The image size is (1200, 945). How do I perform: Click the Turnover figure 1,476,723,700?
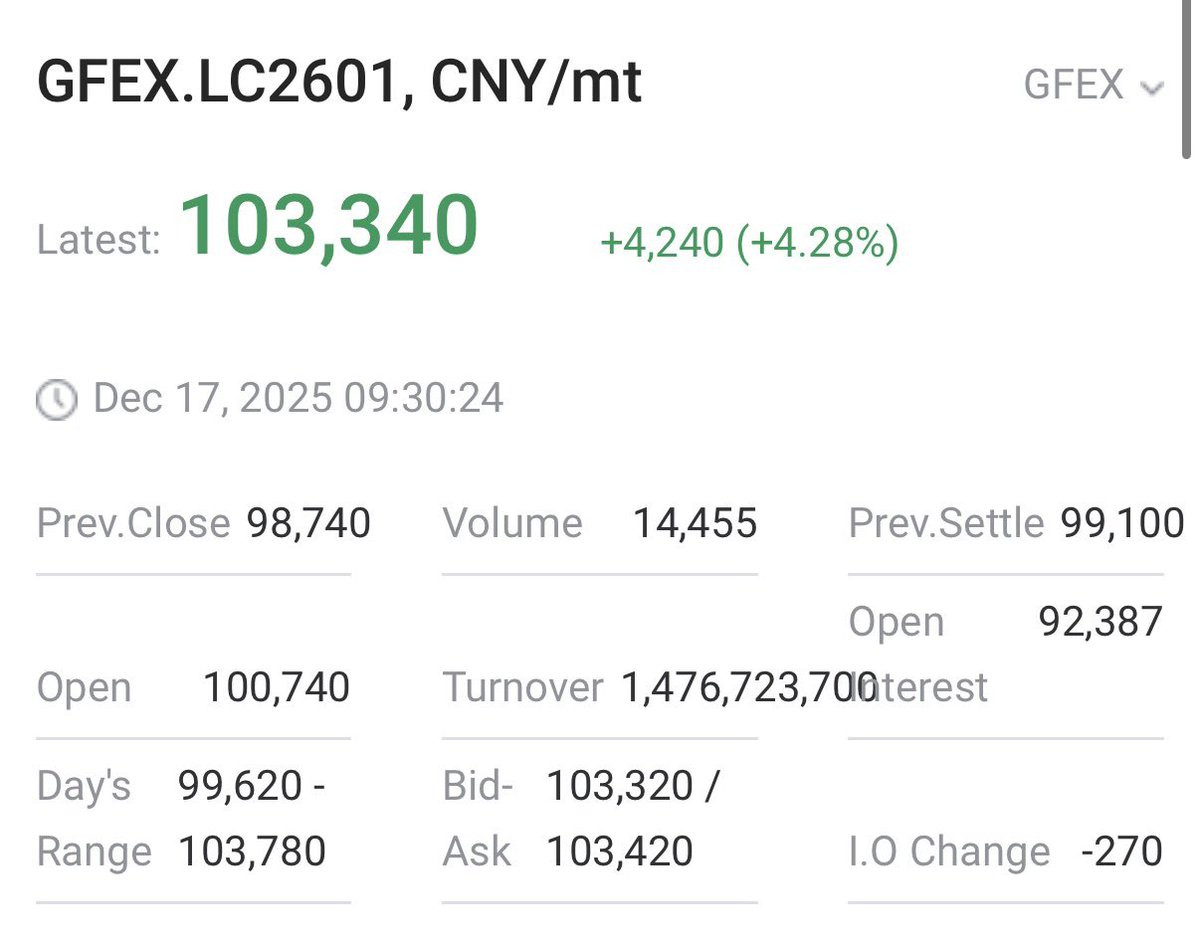749,688
